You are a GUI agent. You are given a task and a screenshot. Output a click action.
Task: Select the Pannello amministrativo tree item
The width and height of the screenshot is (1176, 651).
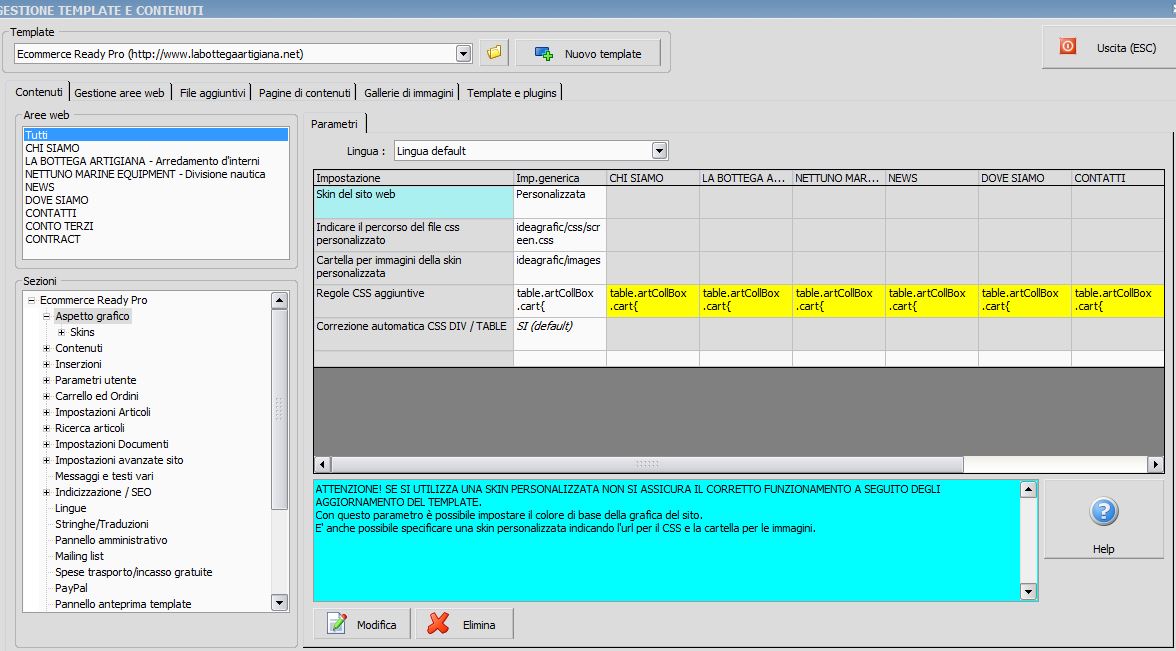tap(111, 540)
